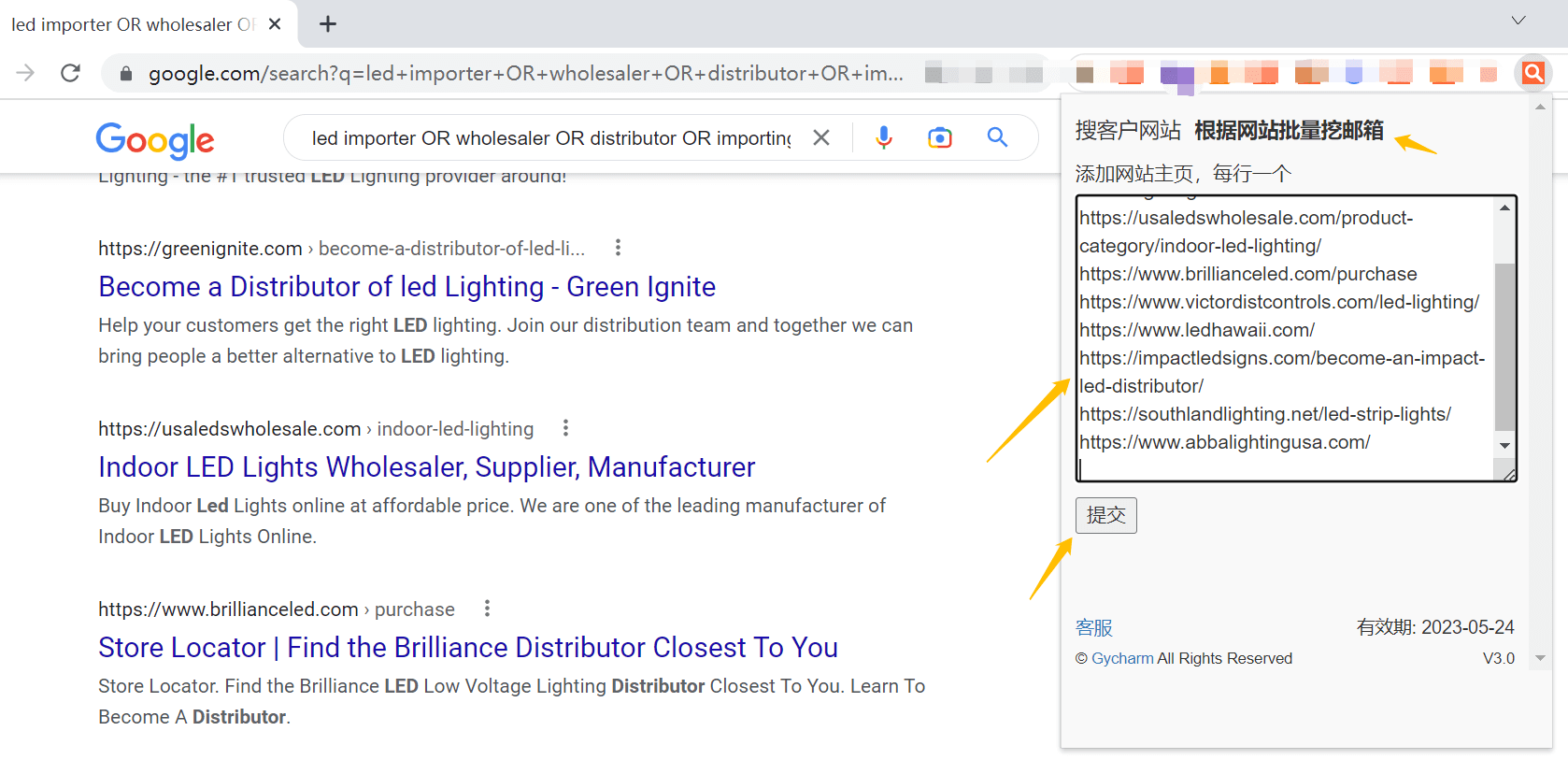View site security lock info
This screenshot has width=1568, height=774.
pyautogui.click(x=126, y=73)
